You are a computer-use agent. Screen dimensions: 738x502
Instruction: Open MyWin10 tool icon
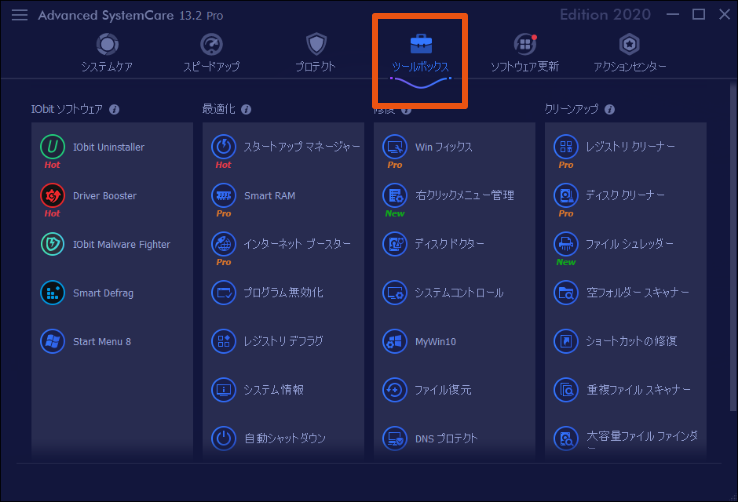(394, 341)
